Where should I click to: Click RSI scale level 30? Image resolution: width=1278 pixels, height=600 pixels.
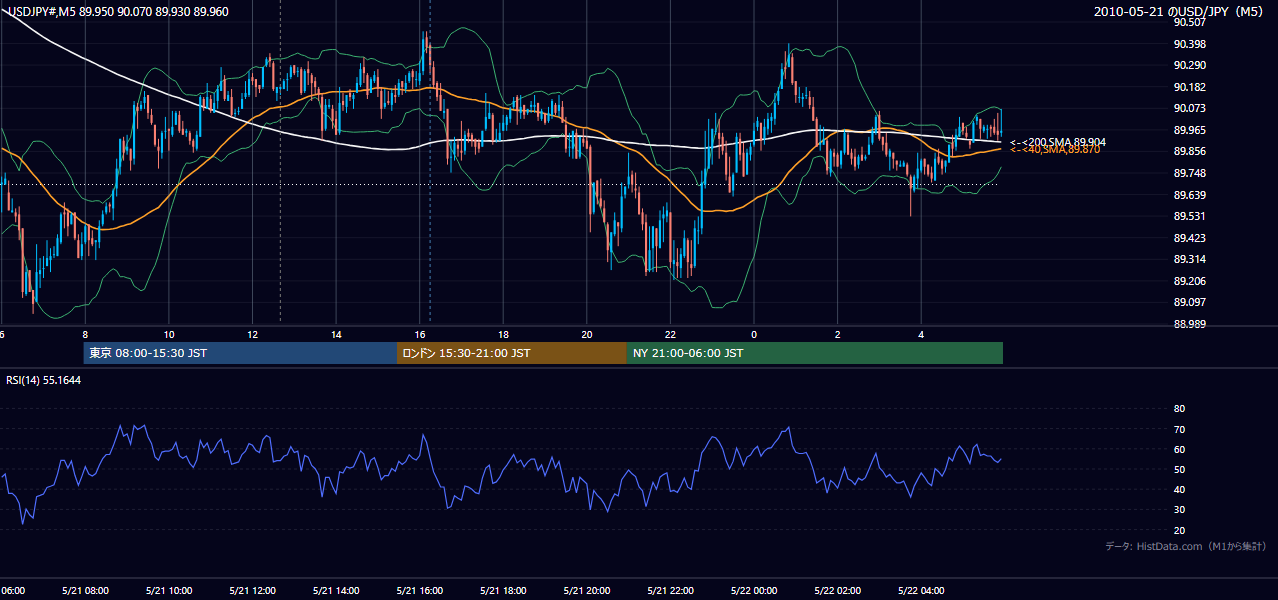click(1179, 510)
